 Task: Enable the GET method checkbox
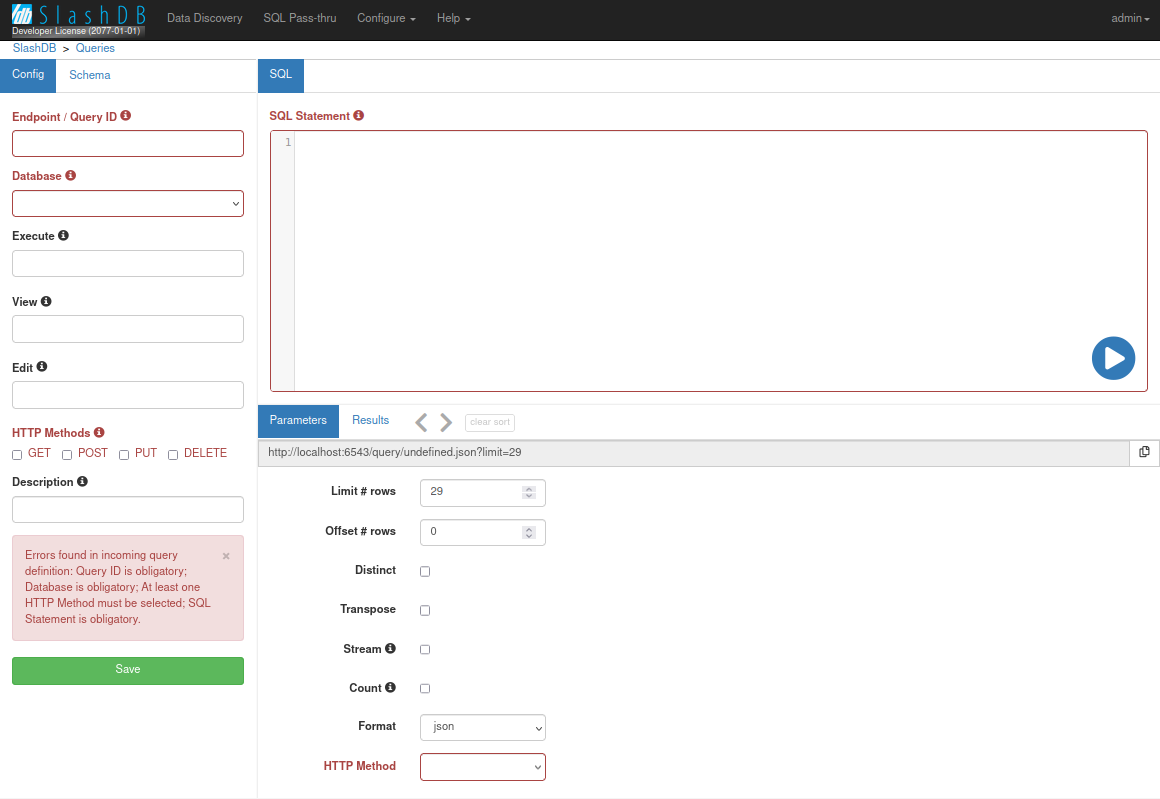coord(17,455)
